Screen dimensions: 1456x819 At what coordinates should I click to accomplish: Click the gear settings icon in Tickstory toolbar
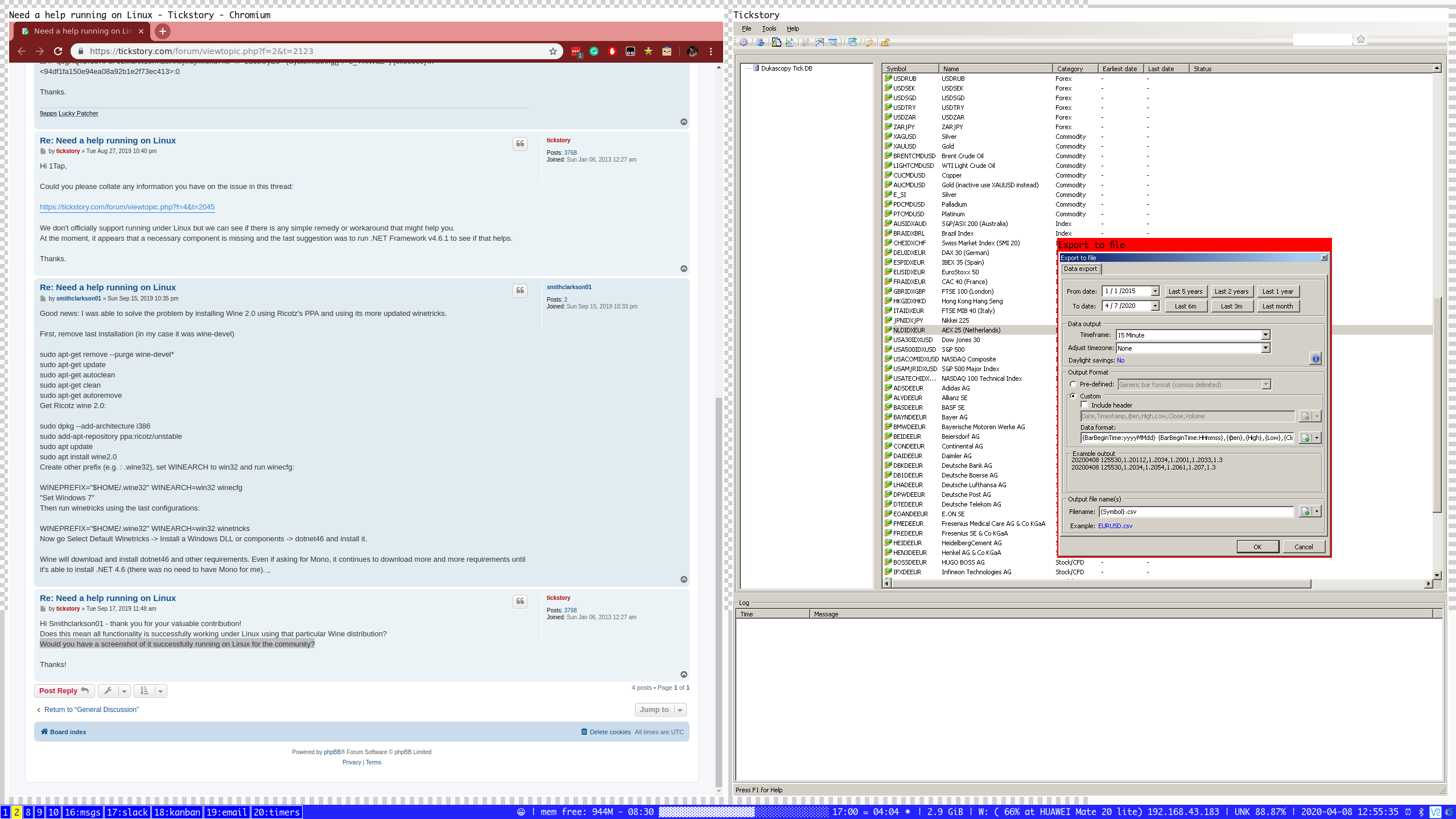pos(744,42)
